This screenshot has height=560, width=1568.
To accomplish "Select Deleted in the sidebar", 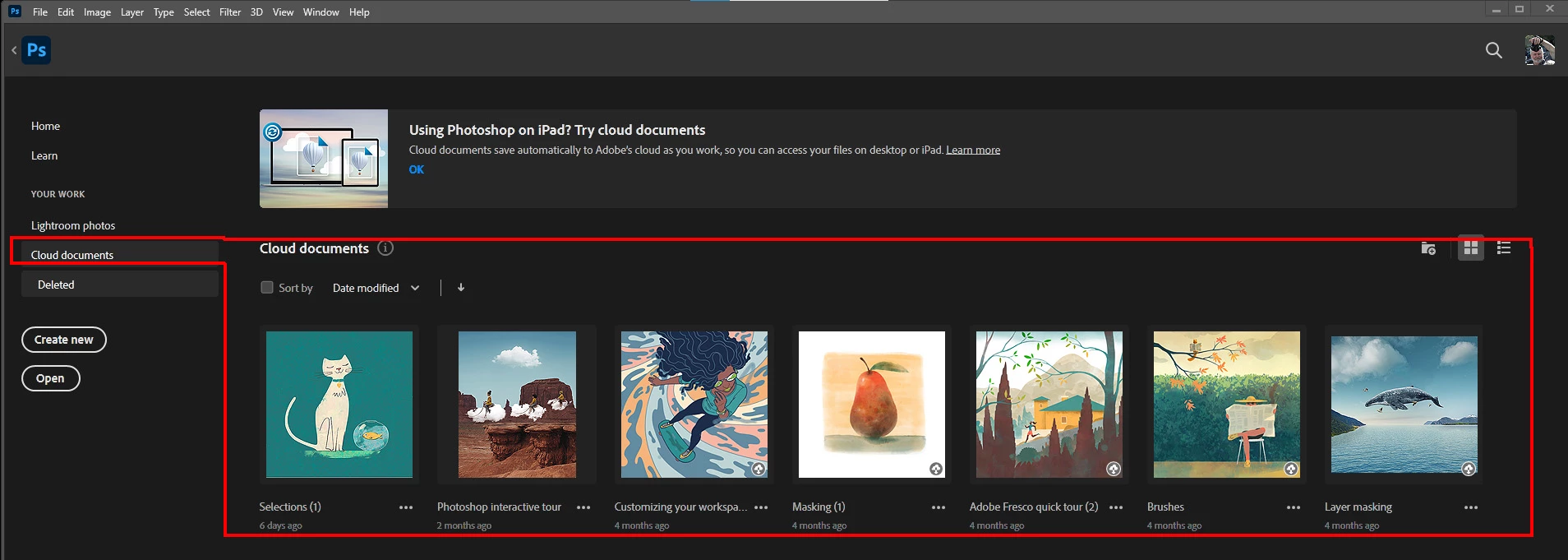I will [120, 285].
